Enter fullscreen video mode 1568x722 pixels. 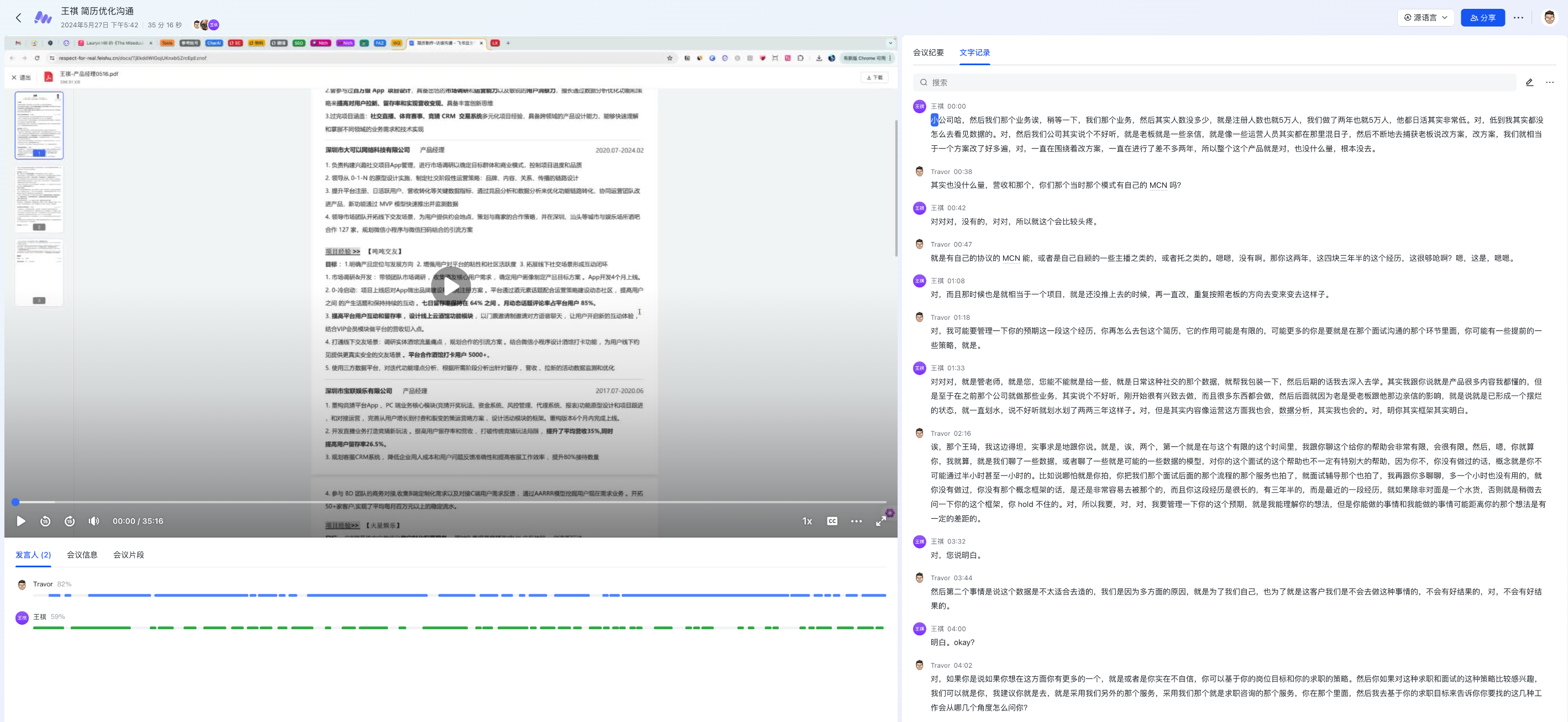881,521
